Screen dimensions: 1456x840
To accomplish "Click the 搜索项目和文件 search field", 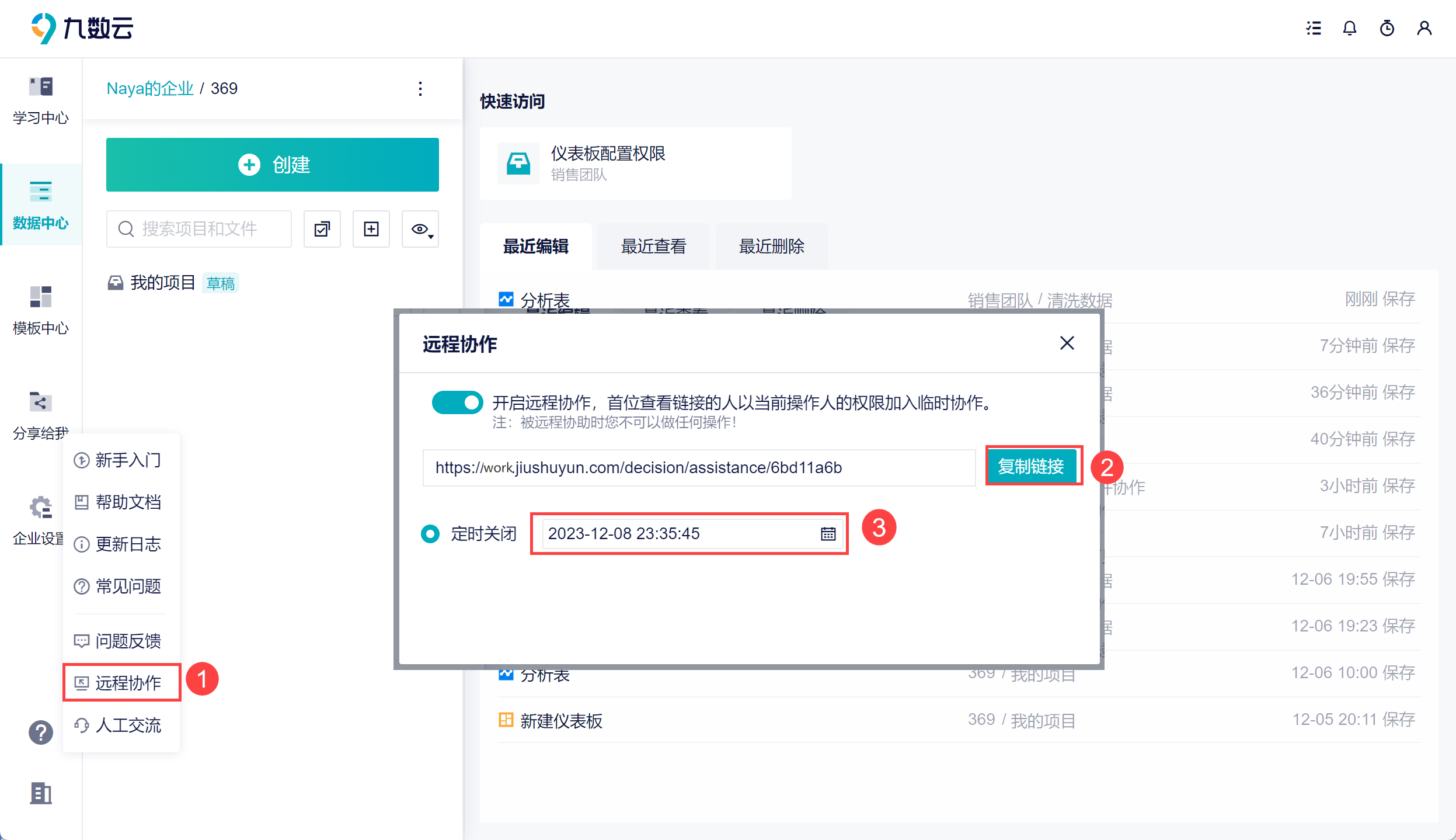I will (x=200, y=229).
